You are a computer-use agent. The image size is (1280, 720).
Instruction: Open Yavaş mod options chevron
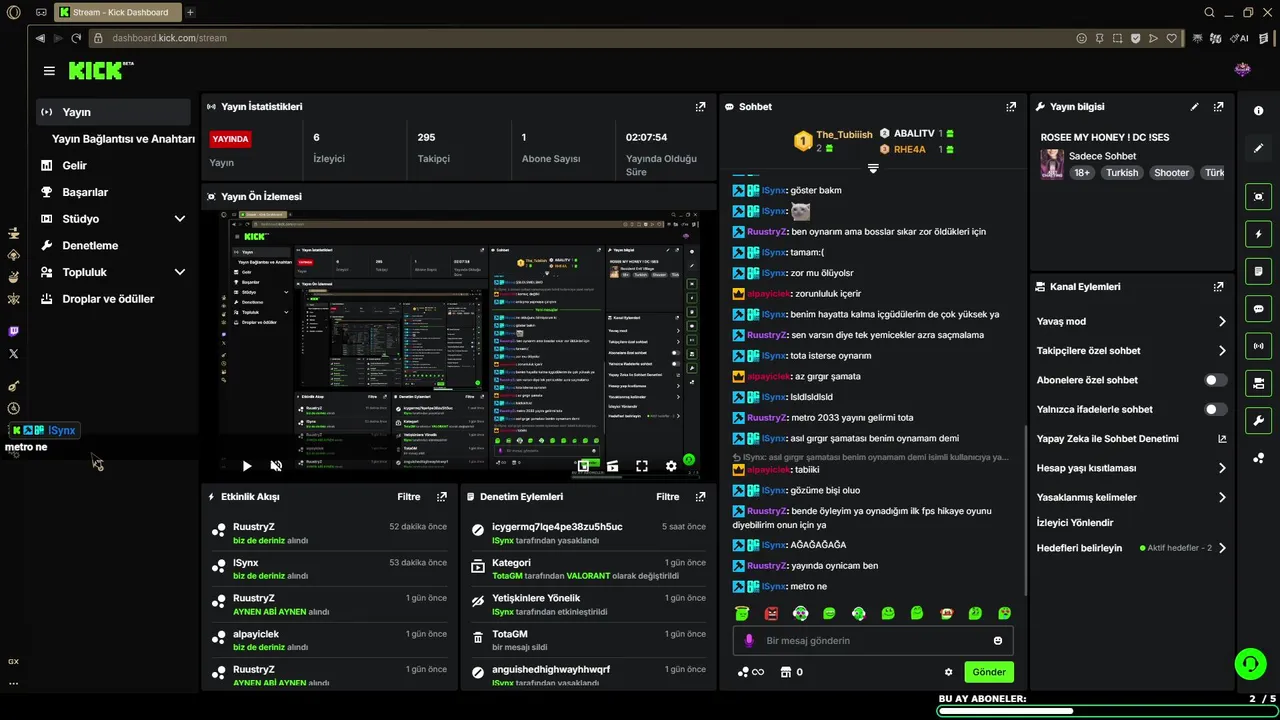click(1222, 322)
